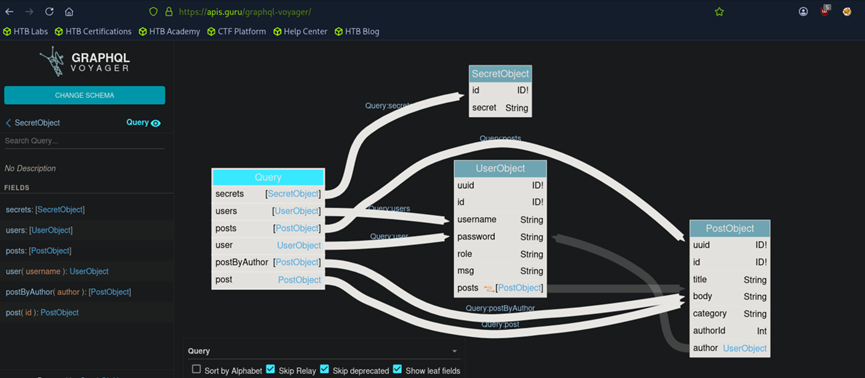
Task: Click the Query:user edge label
Action: coord(389,236)
